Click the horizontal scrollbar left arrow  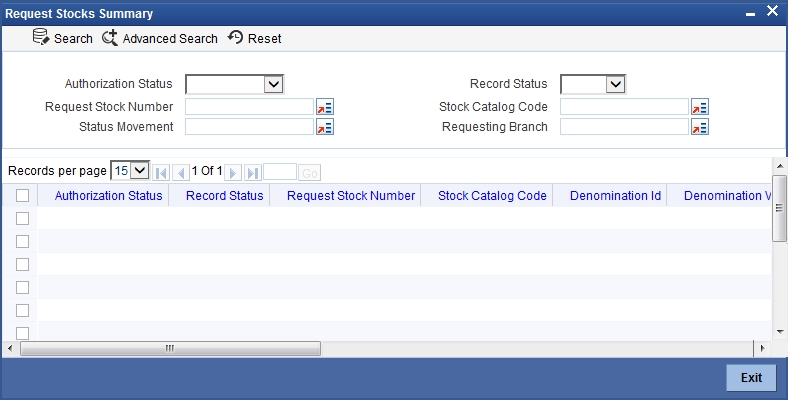point(10,348)
